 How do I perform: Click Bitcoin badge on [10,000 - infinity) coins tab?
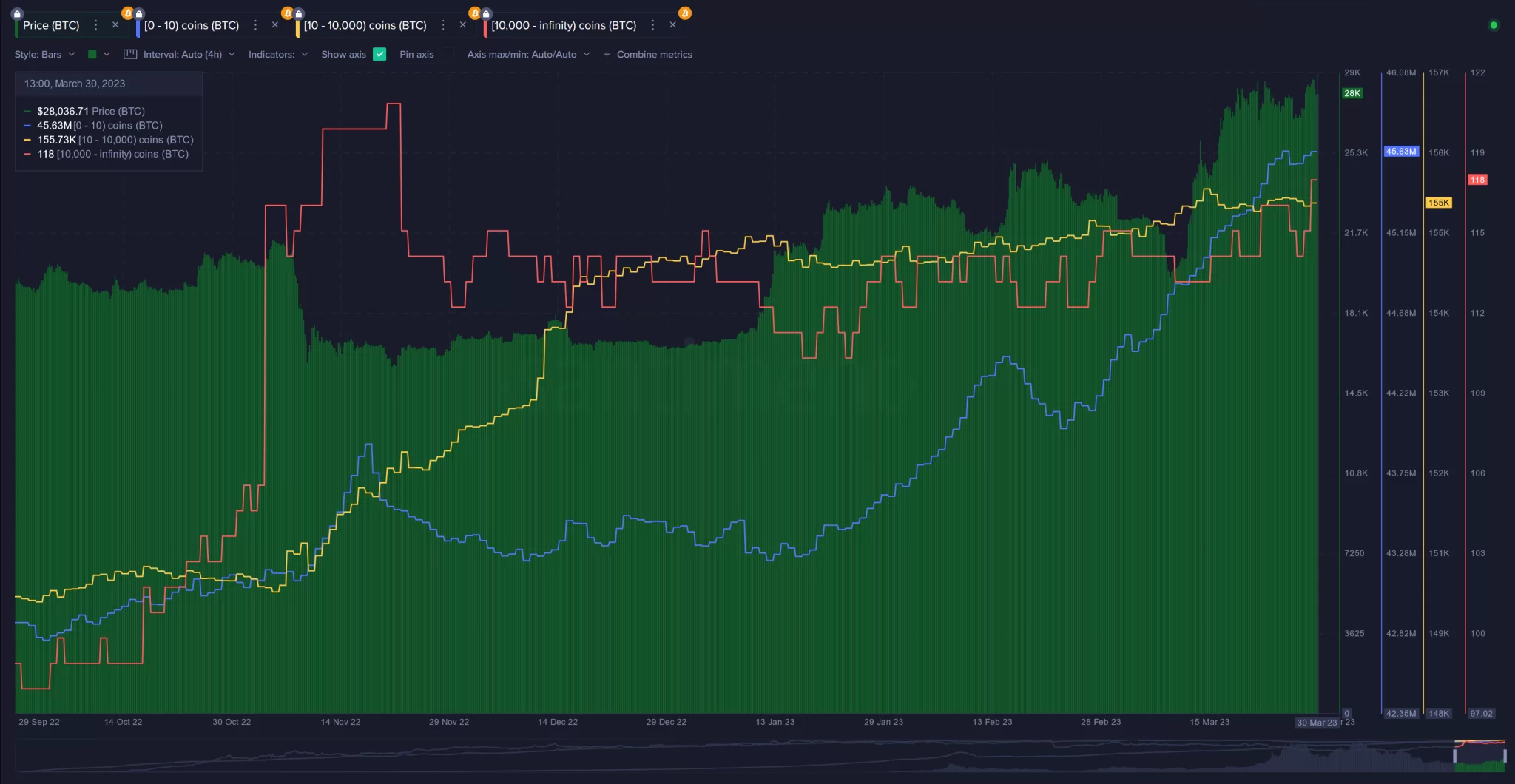click(685, 13)
